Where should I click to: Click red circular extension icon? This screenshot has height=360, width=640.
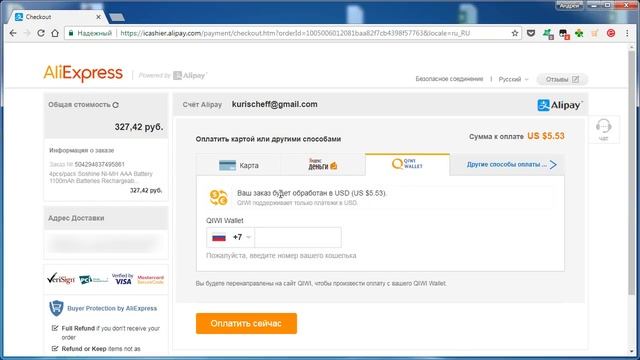click(x=611, y=33)
